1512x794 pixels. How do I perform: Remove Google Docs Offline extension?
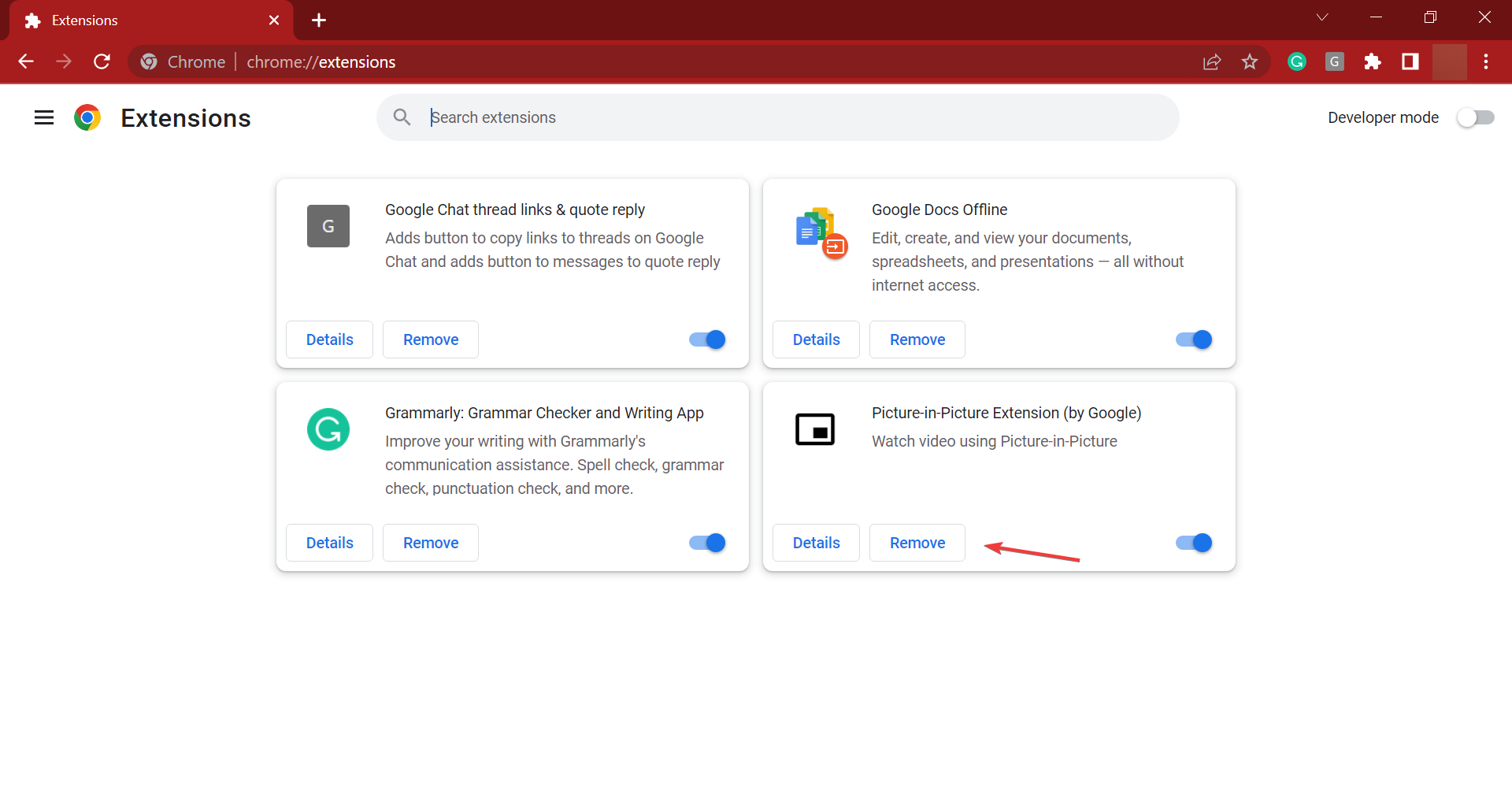[917, 339]
